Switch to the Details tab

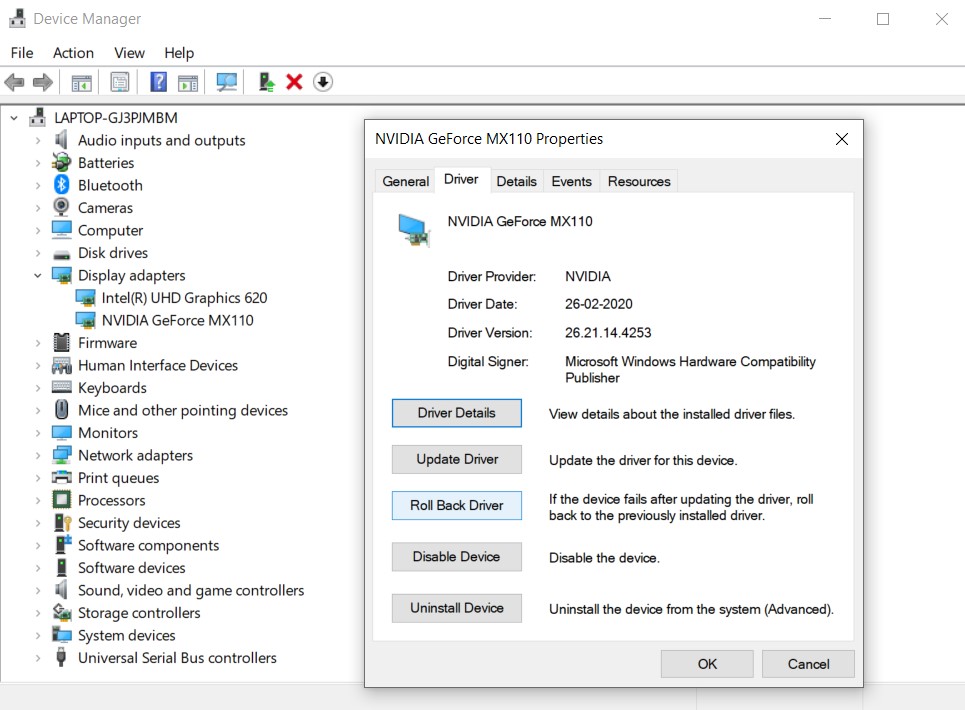coord(516,181)
